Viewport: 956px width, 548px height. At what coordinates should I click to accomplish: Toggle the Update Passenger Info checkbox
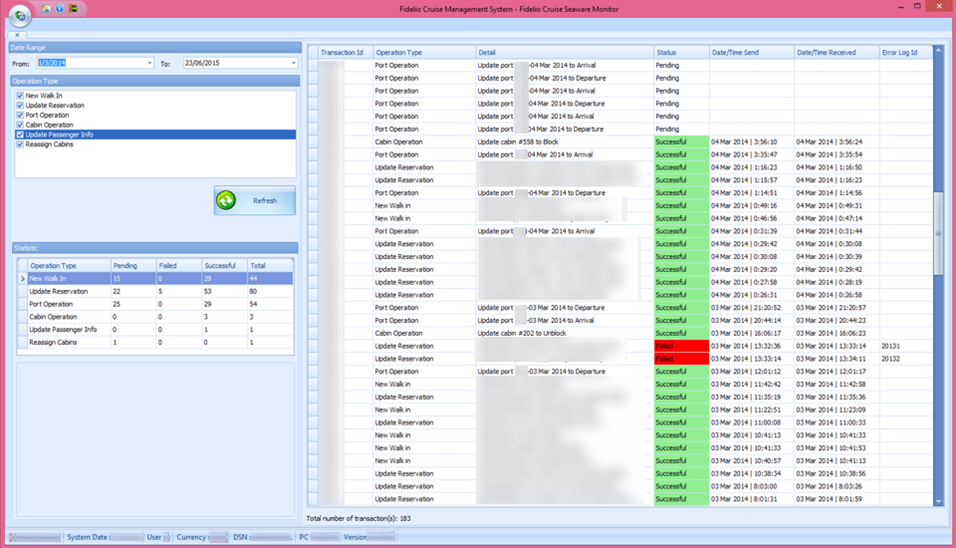pos(20,135)
